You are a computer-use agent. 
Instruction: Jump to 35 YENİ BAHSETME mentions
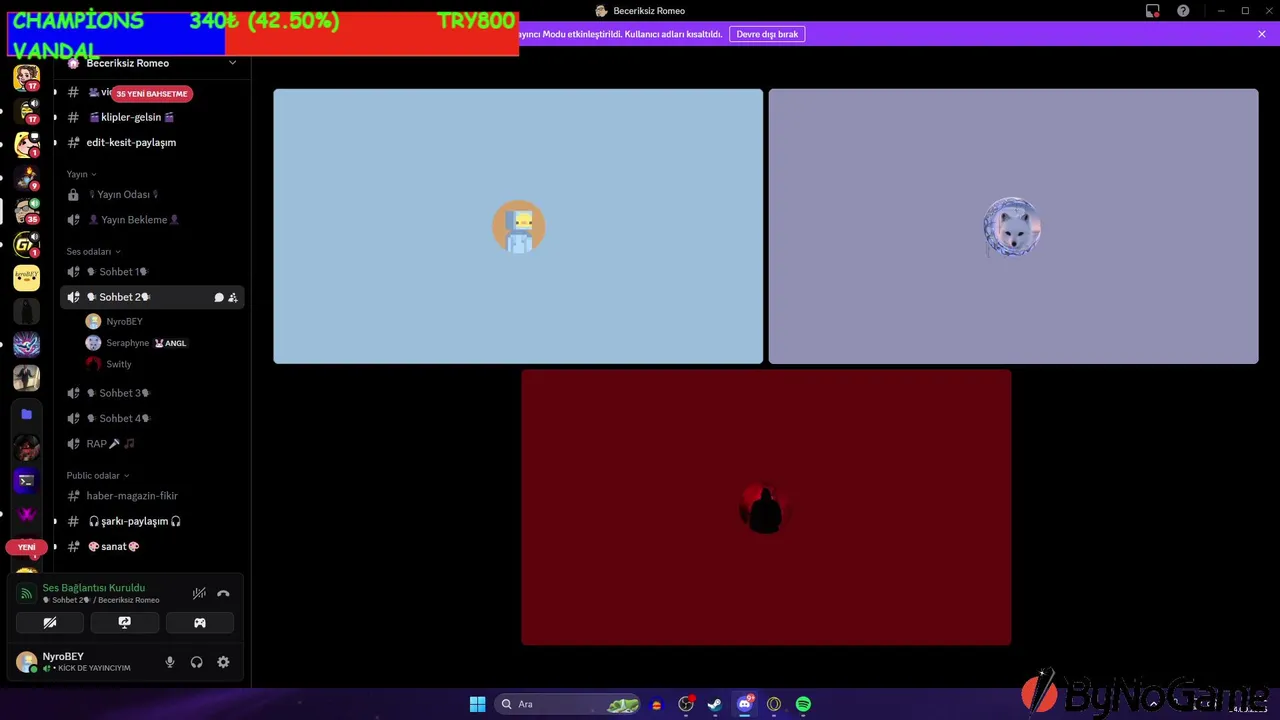click(151, 93)
